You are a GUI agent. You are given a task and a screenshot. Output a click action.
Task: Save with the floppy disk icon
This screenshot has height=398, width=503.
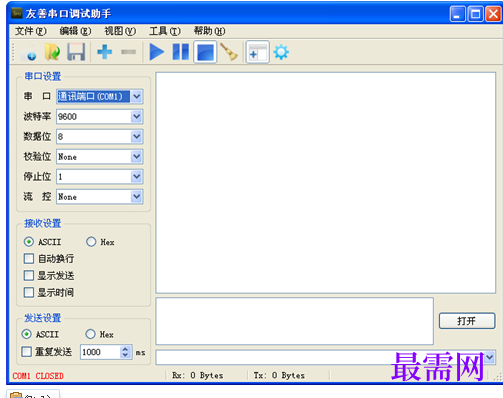[x=76, y=52]
